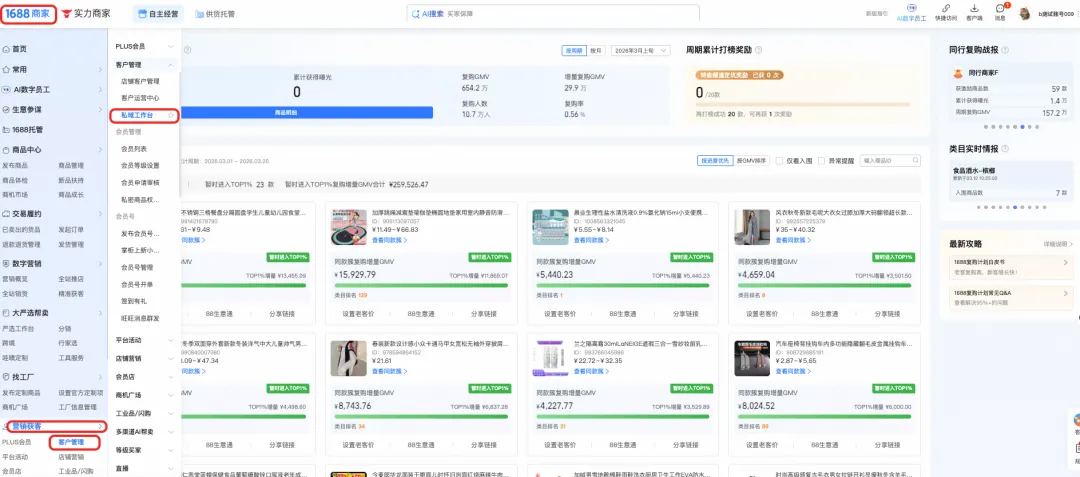Click the 商品中心 sidebar icon

(6, 149)
